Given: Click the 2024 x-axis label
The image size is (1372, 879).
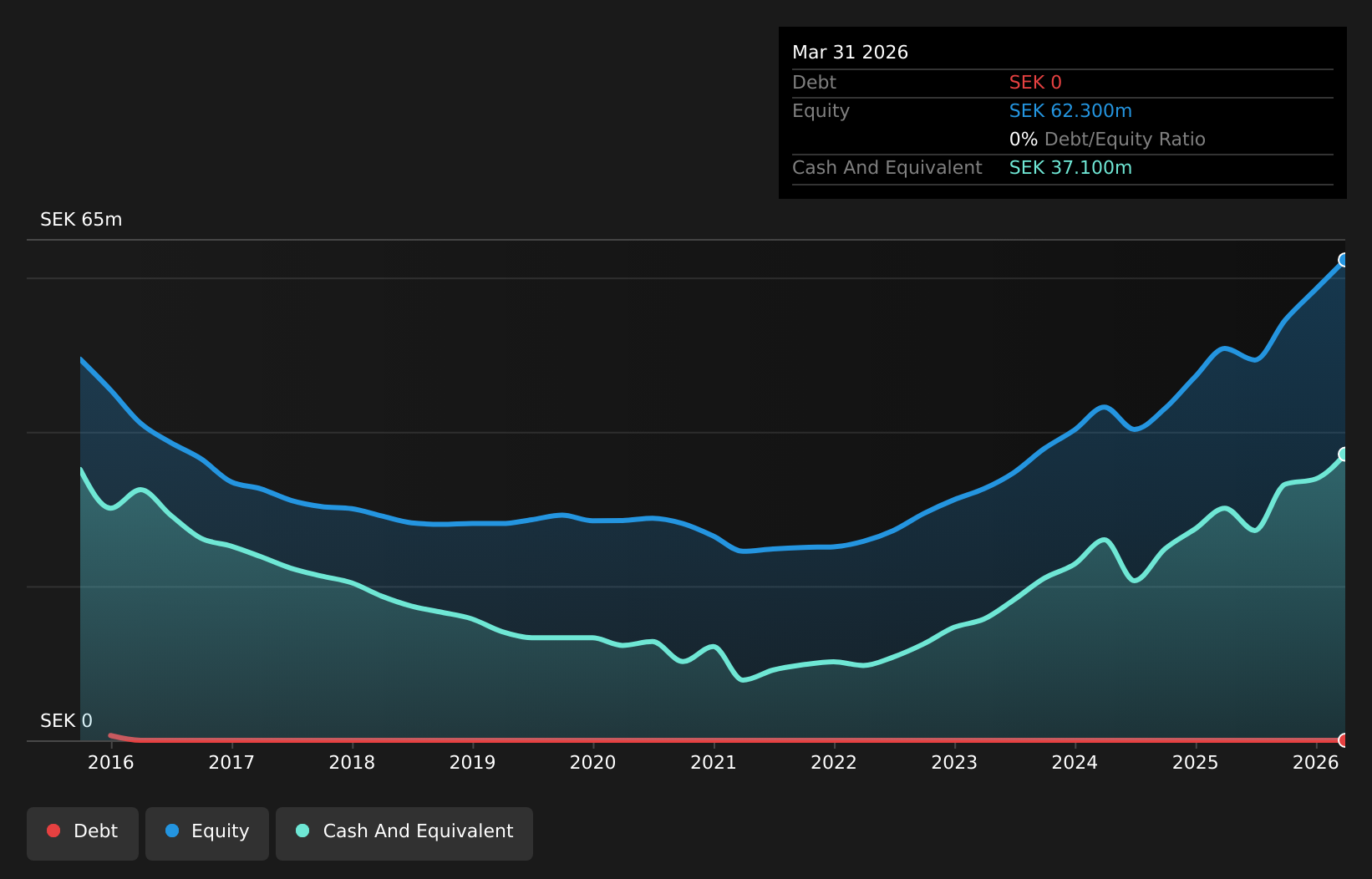Looking at the screenshot, I should [x=1075, y=762].
